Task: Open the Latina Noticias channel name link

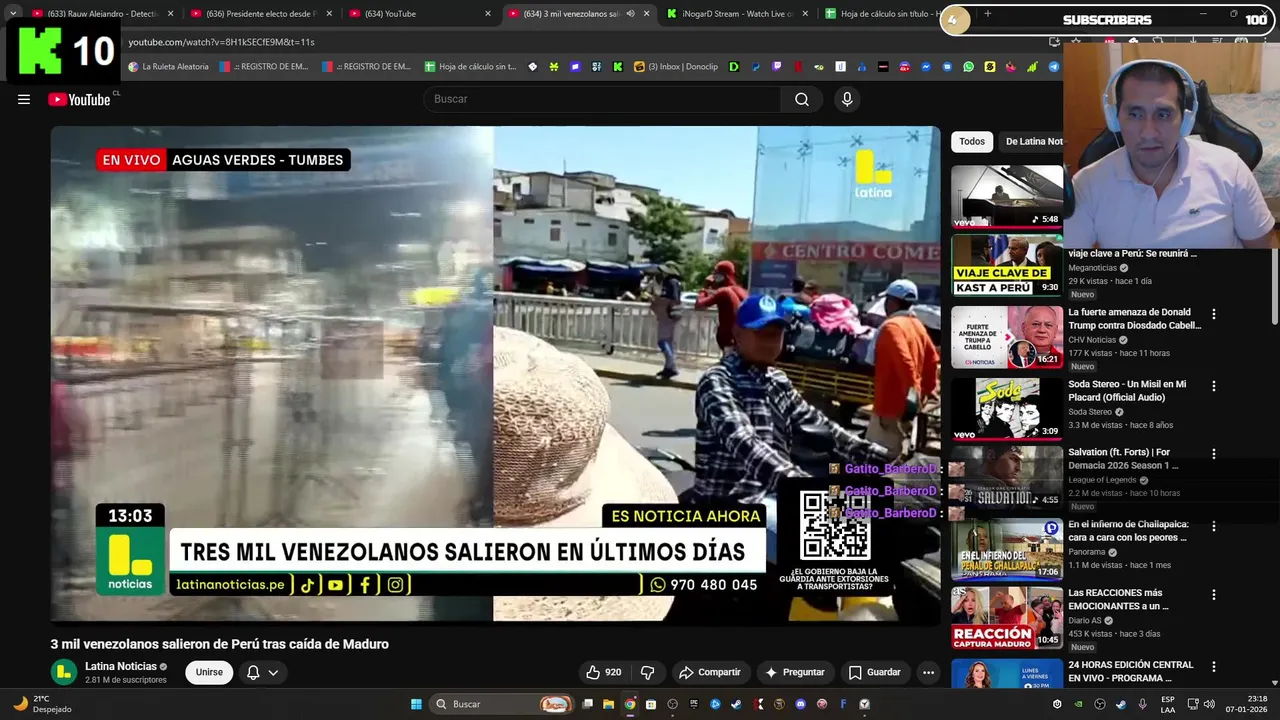Action: point(121,666)
